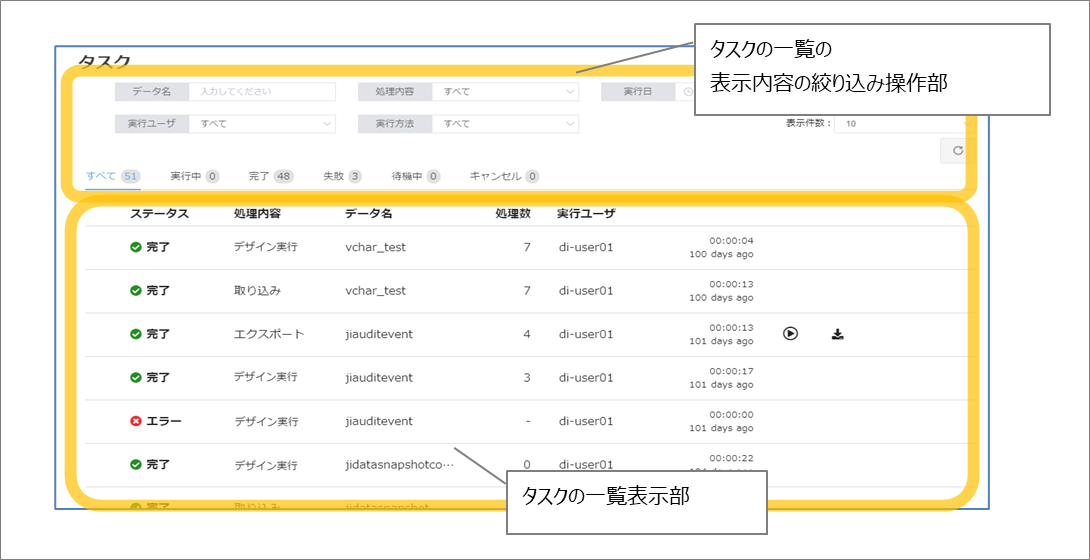The image size is (1090, 560).
Task: Click the エラー status text
Action: pos(164,421)
